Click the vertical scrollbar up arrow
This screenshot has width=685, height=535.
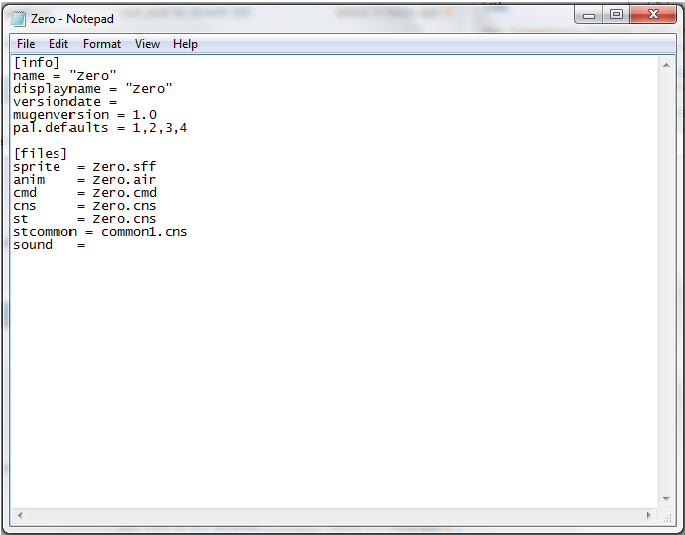tap(666, 64)
